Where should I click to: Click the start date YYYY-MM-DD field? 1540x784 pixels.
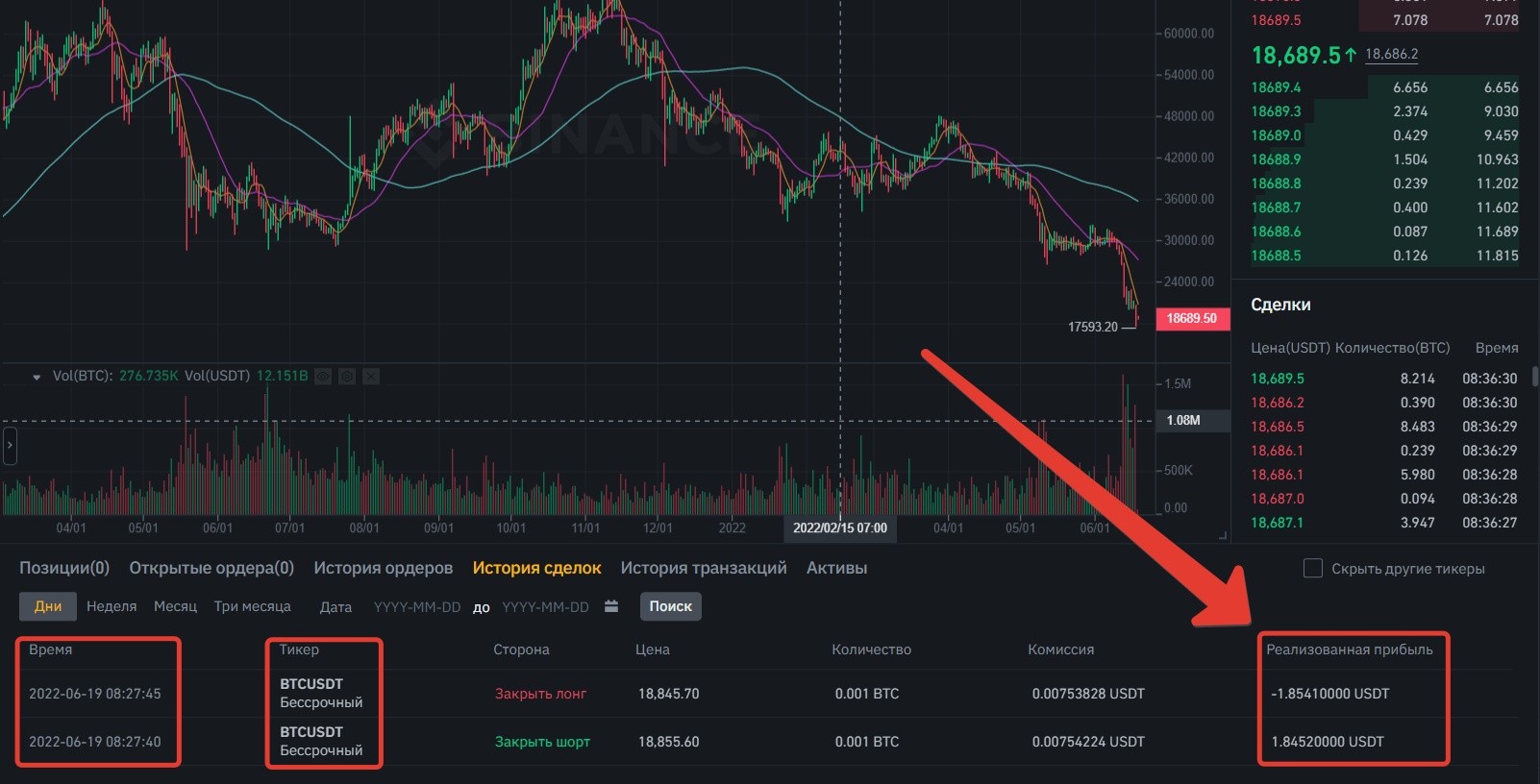tap(417, 607)
